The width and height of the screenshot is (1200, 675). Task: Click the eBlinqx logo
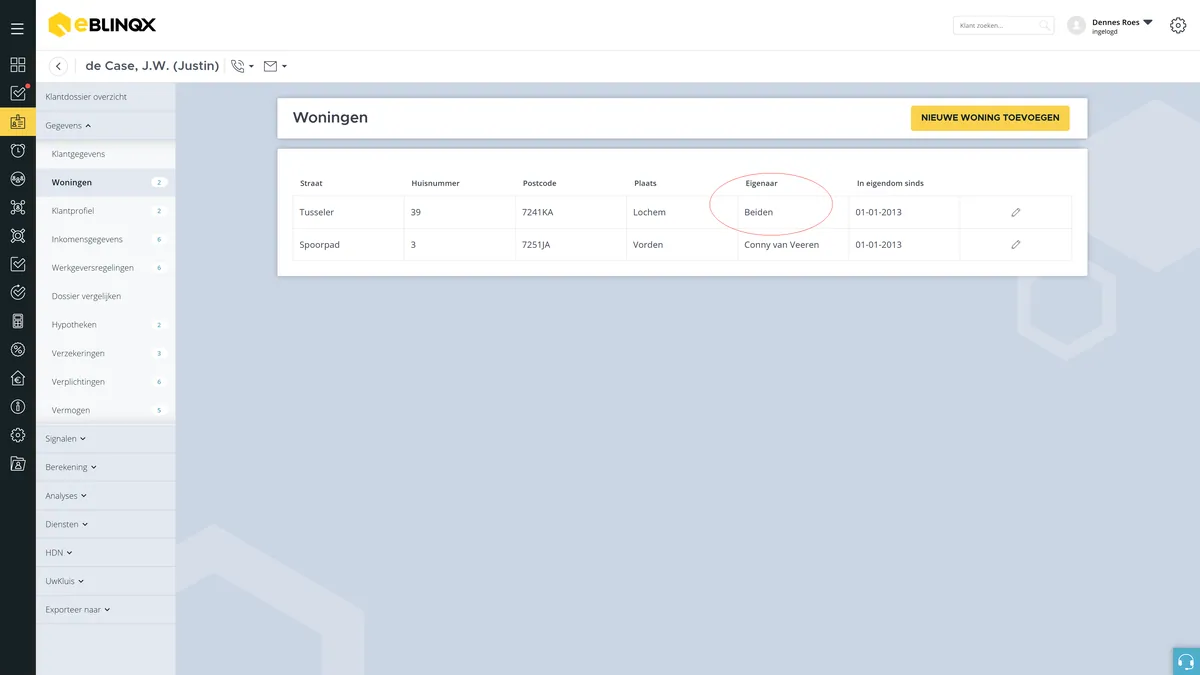click(102, 25)
